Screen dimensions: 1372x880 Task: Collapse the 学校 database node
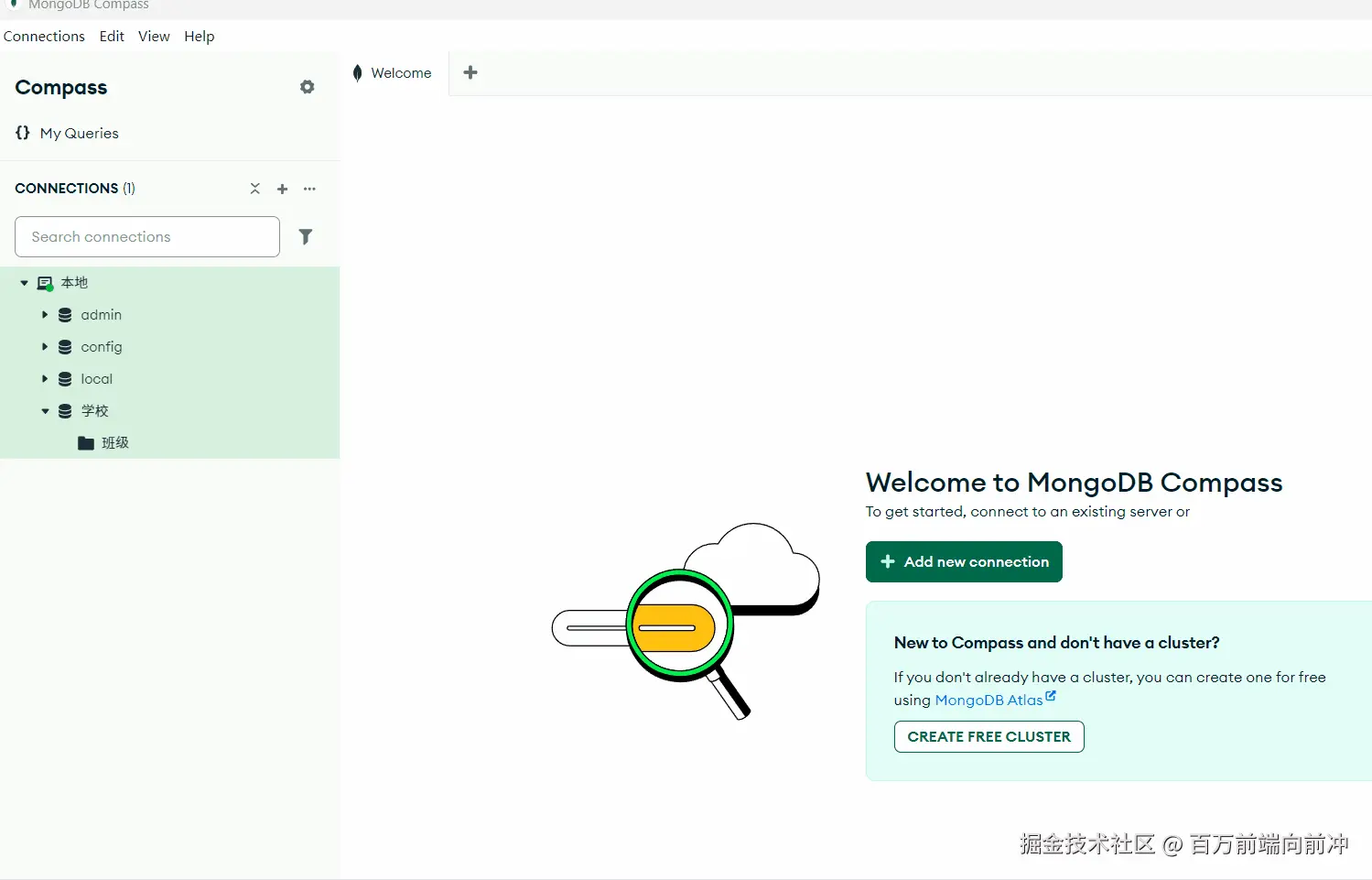(45, 411)
